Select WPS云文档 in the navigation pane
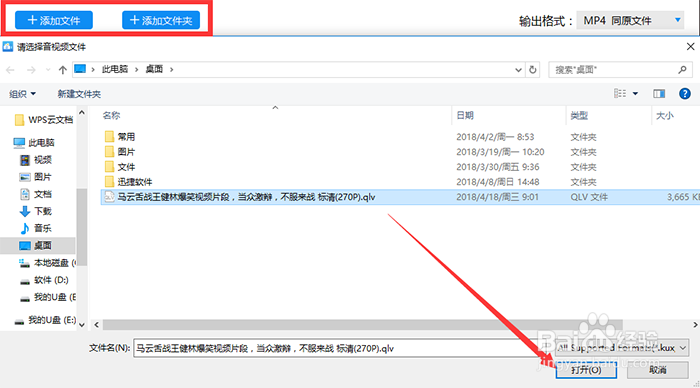 (x=44, y=120)
